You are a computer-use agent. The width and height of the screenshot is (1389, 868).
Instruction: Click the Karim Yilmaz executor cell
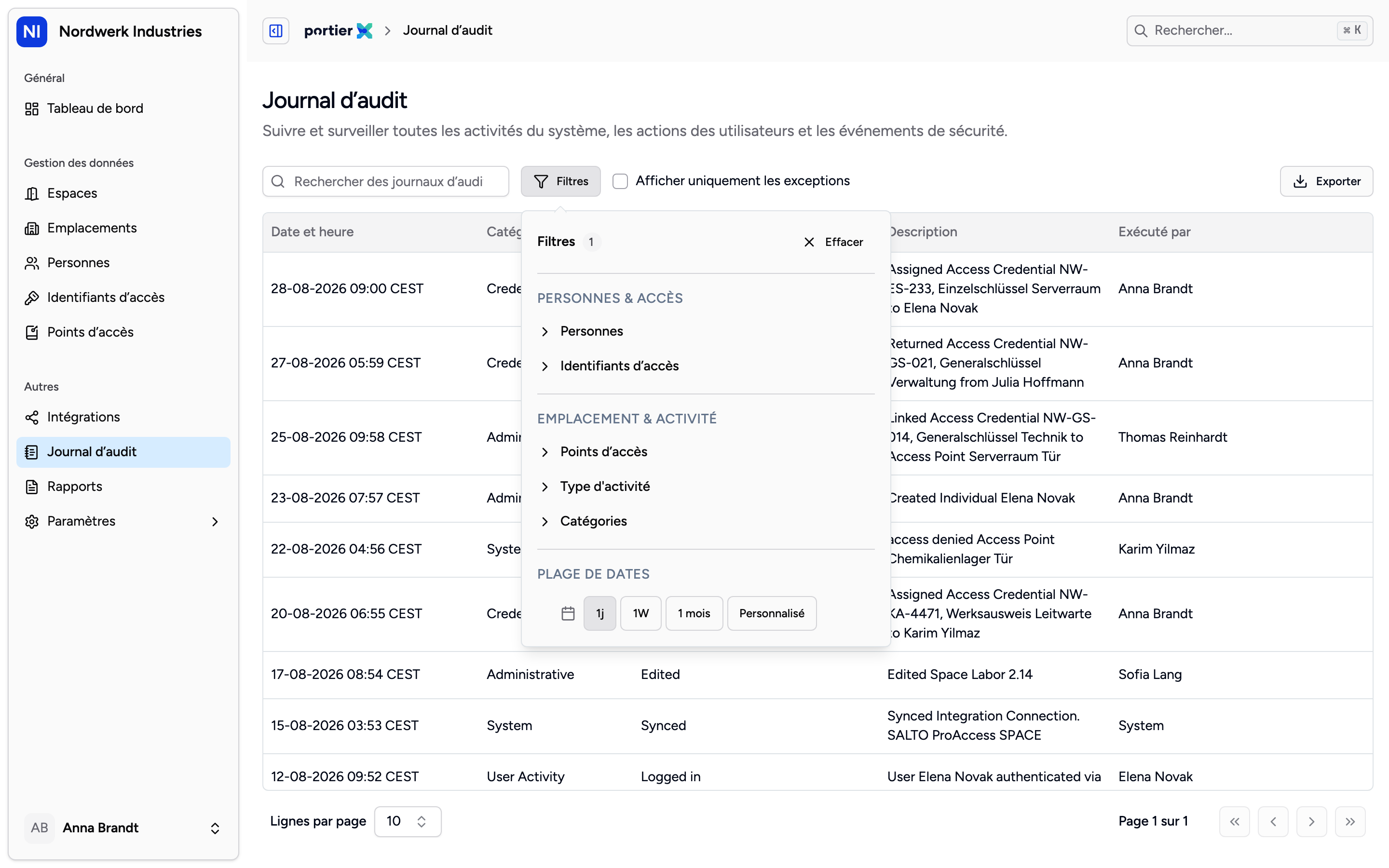click(x=1157, y=549)
